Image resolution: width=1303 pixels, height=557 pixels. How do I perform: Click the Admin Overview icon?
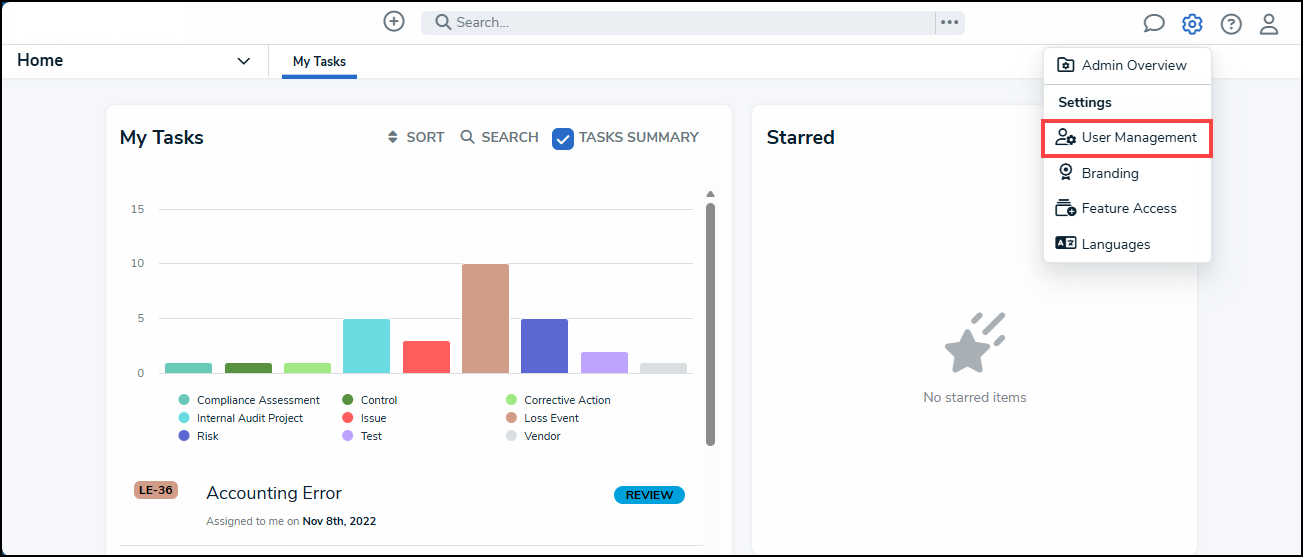point(1066,65)
